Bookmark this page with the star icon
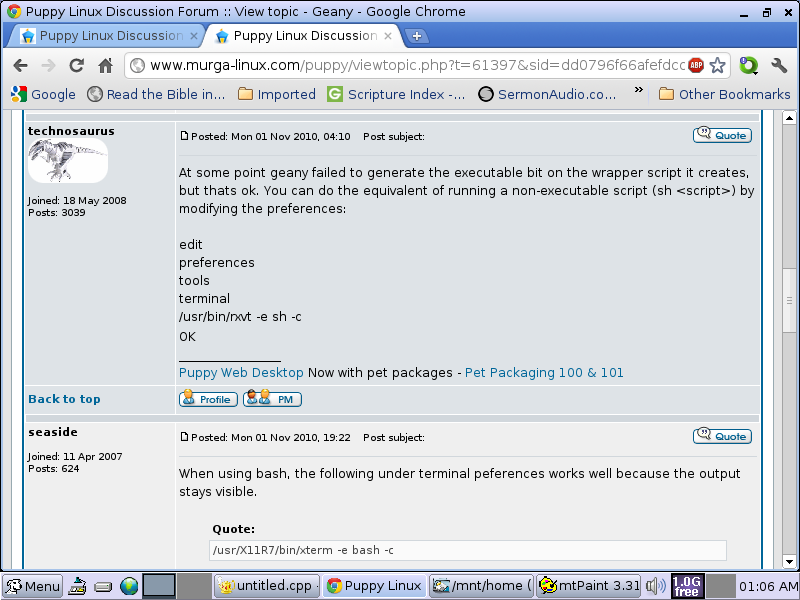The width and height of the screenshot is (800, 600). 717,65
